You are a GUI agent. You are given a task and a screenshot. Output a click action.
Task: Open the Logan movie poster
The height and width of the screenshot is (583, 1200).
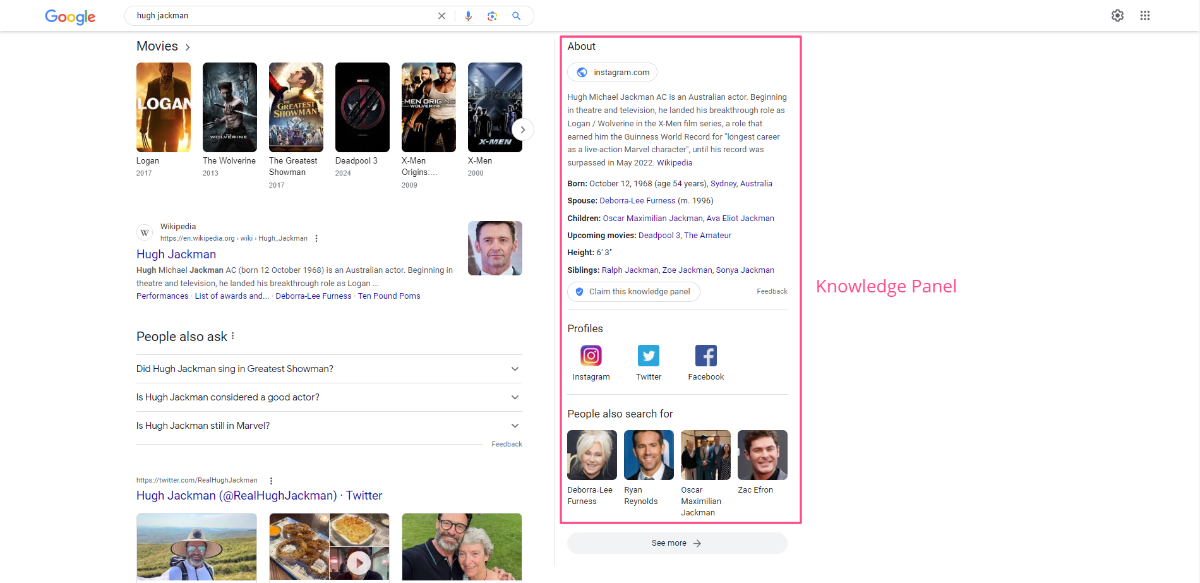(x=164, y=107)
